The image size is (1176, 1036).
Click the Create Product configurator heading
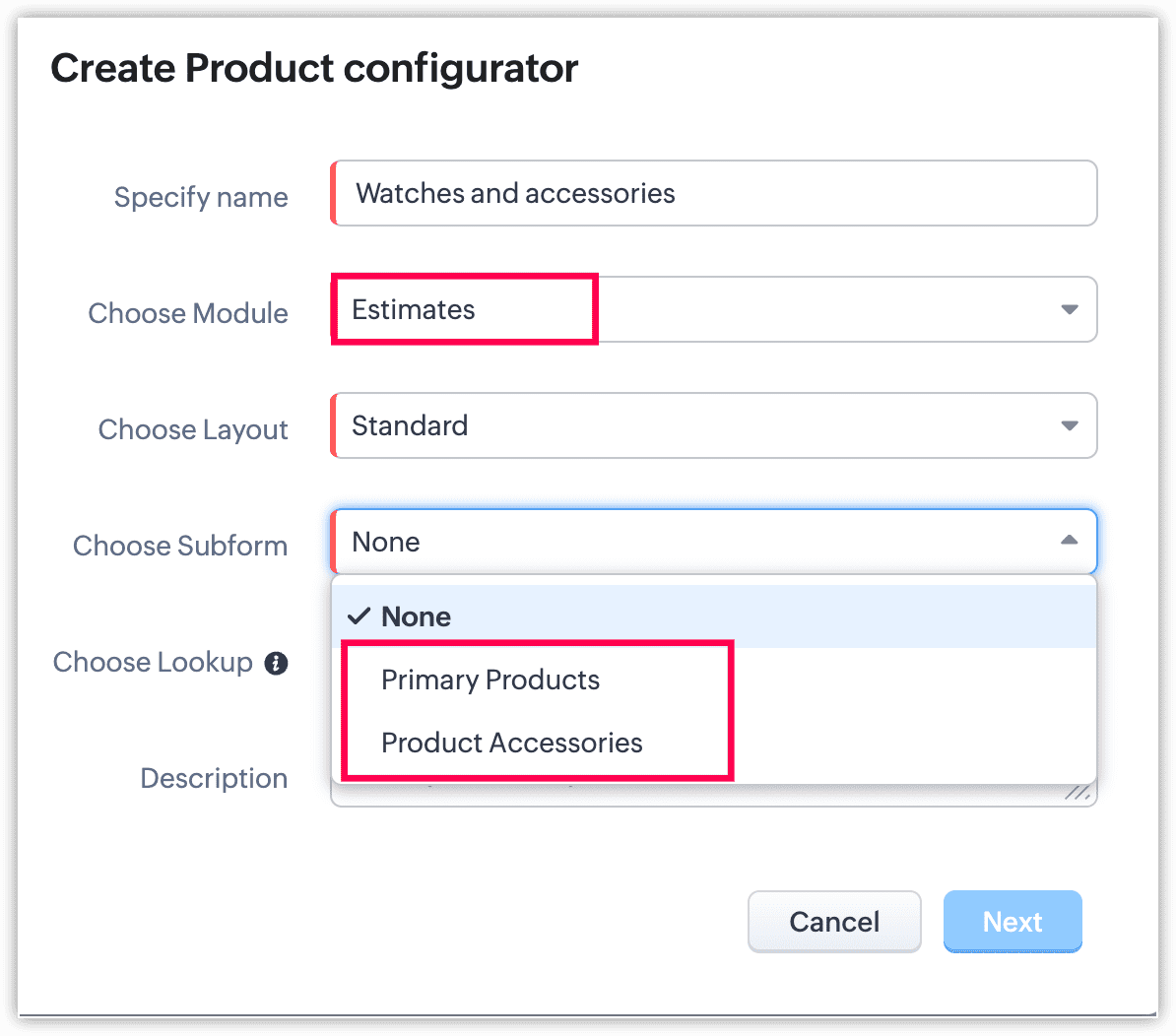(x=314, y=69)
